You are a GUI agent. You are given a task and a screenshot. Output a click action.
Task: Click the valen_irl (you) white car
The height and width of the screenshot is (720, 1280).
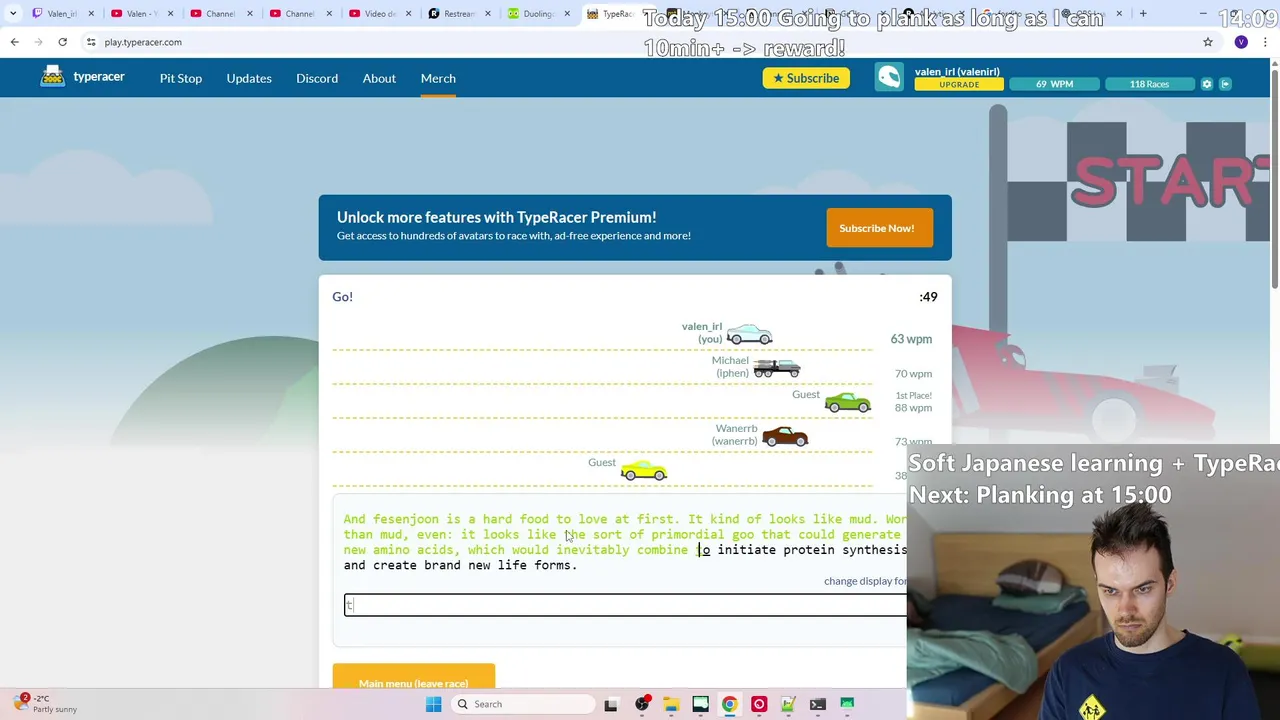tap(749, 334)
